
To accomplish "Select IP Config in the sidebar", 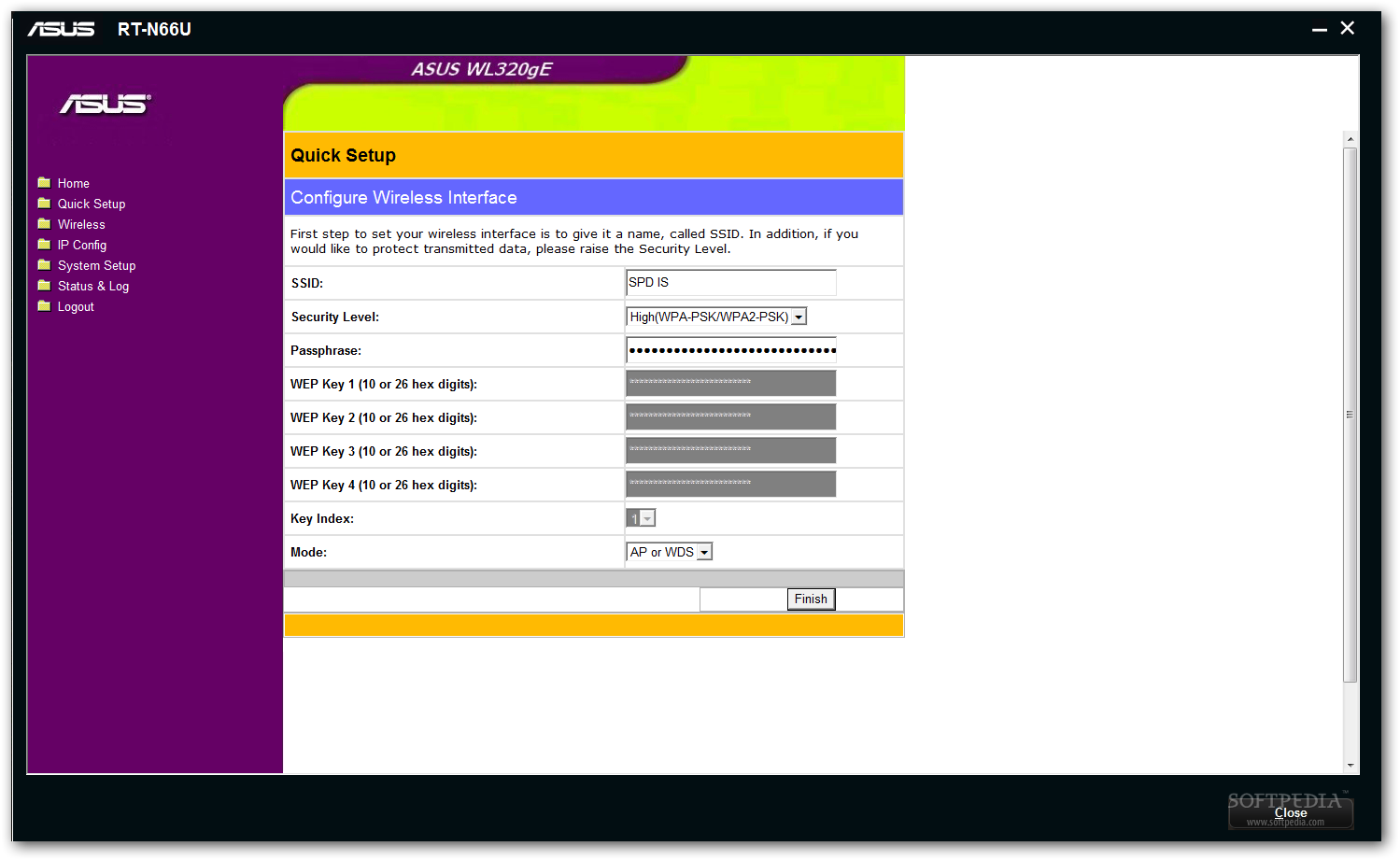I will (82, 245).
